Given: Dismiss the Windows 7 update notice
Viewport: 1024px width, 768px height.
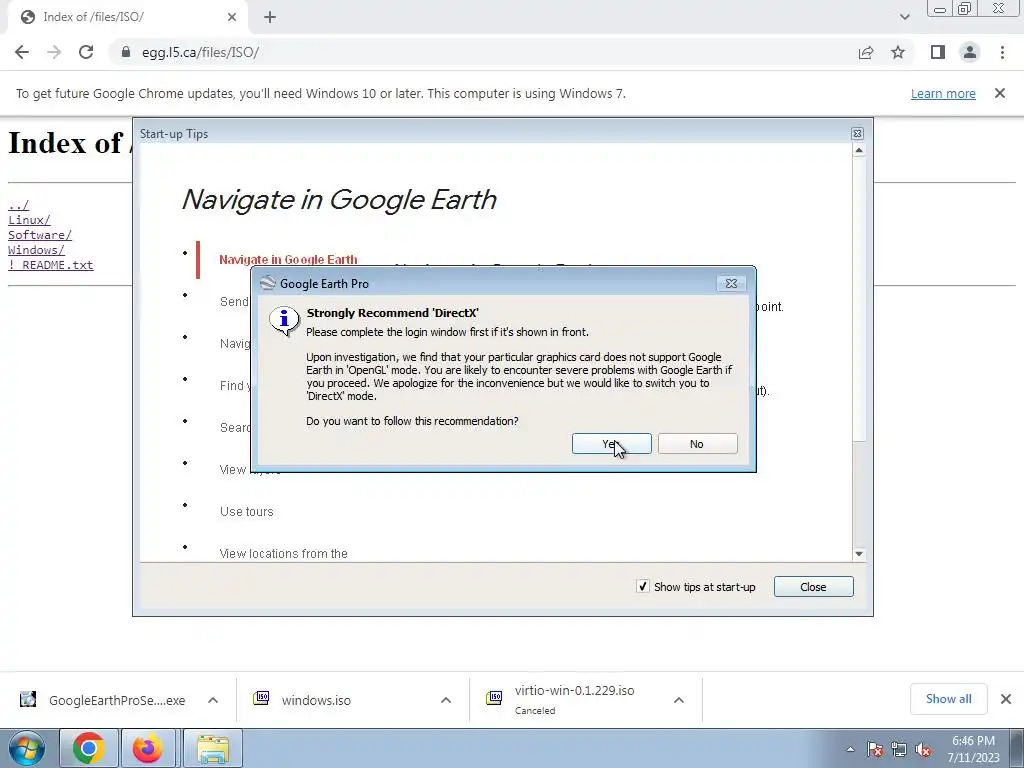Looking at the screenshot, I should coord(1000,93).
